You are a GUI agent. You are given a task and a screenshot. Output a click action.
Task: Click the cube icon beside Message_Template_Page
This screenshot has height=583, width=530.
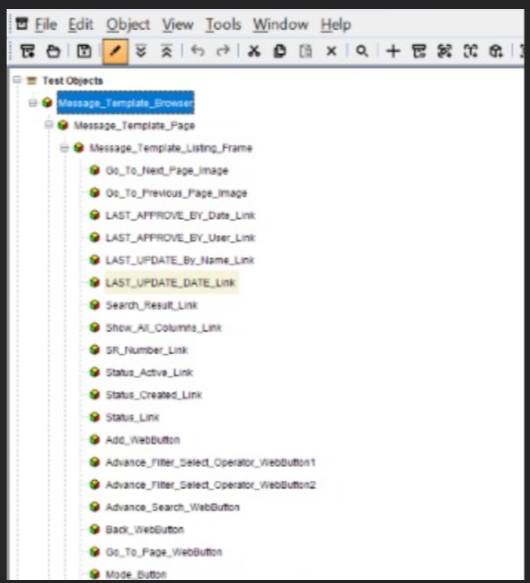[63, 125]
